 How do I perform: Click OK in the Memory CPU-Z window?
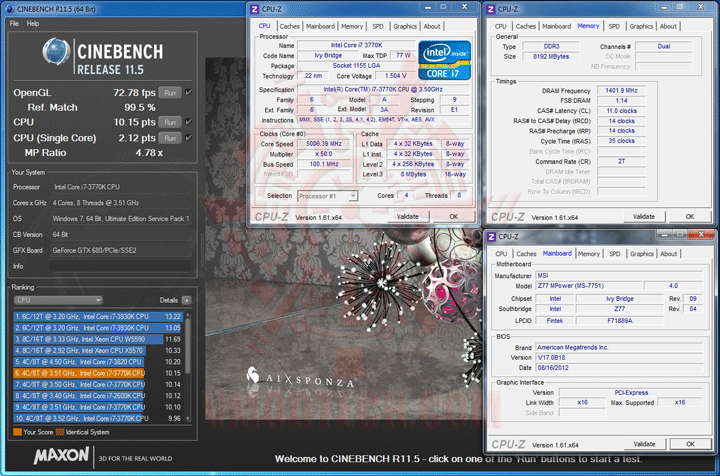point(690,217)
